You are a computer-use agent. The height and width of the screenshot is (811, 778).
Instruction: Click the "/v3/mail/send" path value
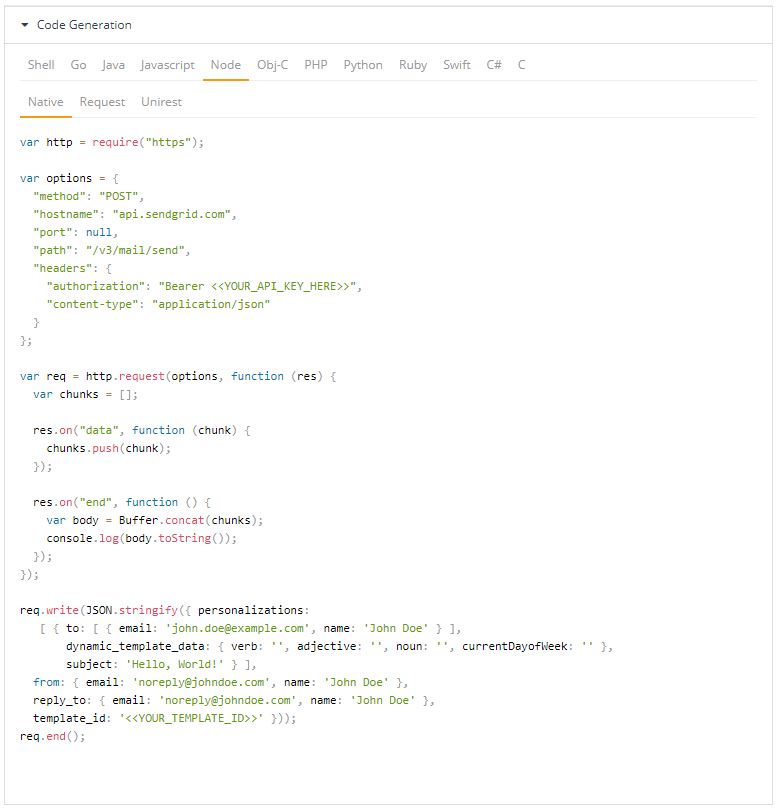pyautogui.click(x=136, y=250)
